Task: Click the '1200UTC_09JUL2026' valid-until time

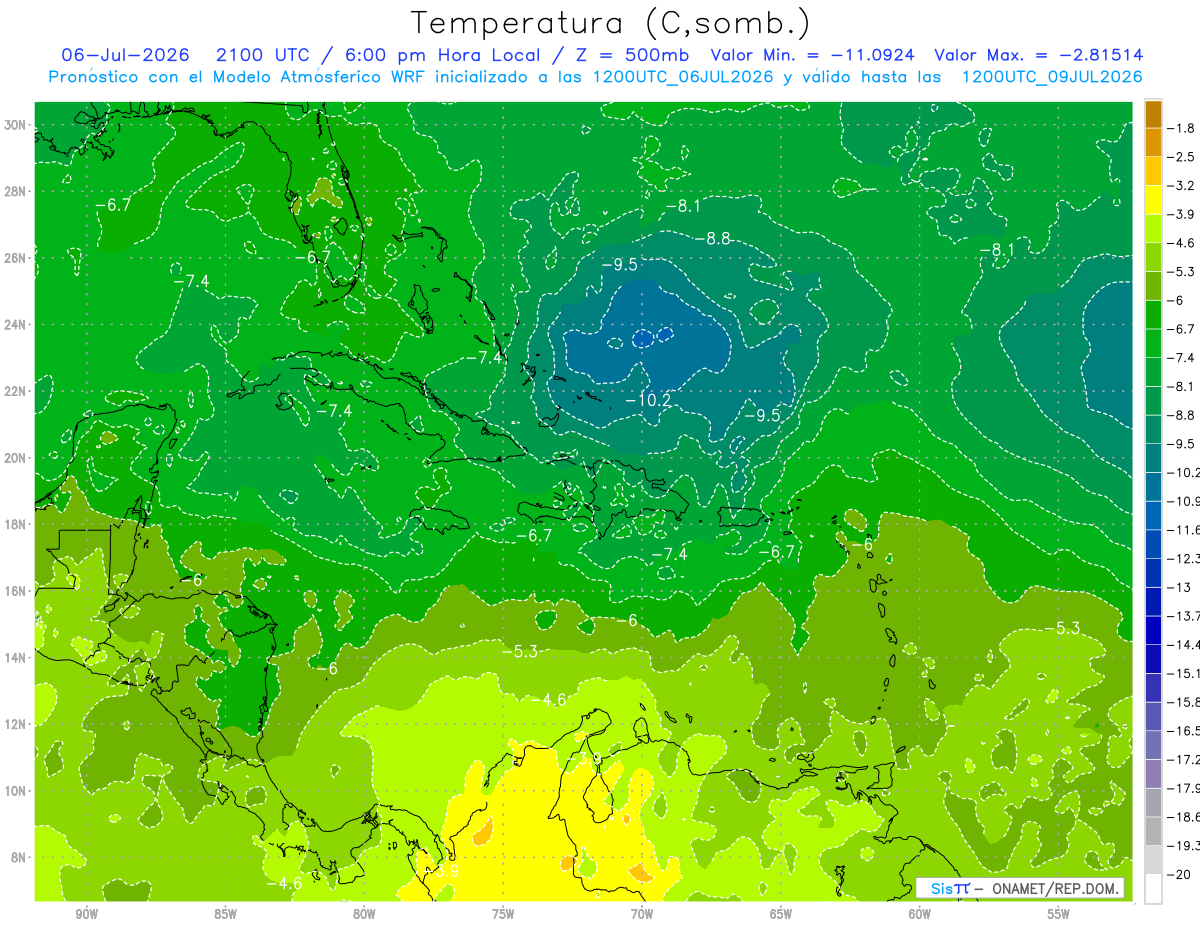Action: (1051, 77)
